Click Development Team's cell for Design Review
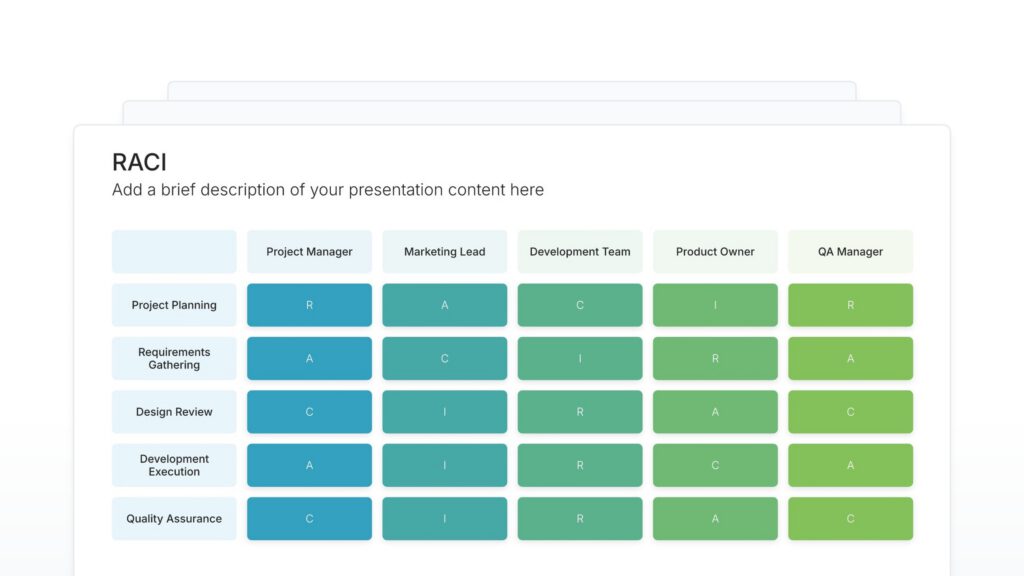1024x576 pixels. (580, 412)
